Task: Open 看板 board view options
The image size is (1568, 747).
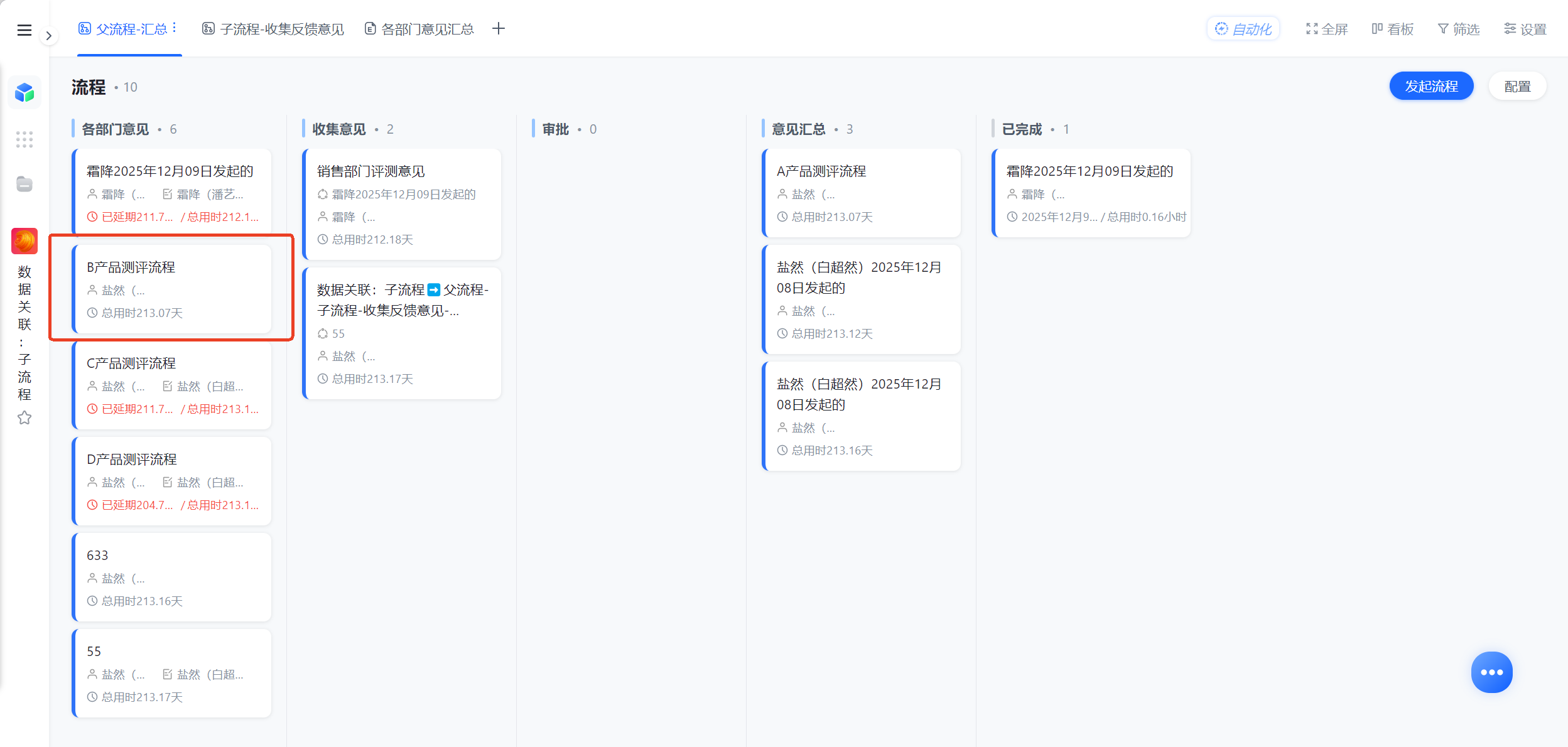Action: tap(1392, 29)
